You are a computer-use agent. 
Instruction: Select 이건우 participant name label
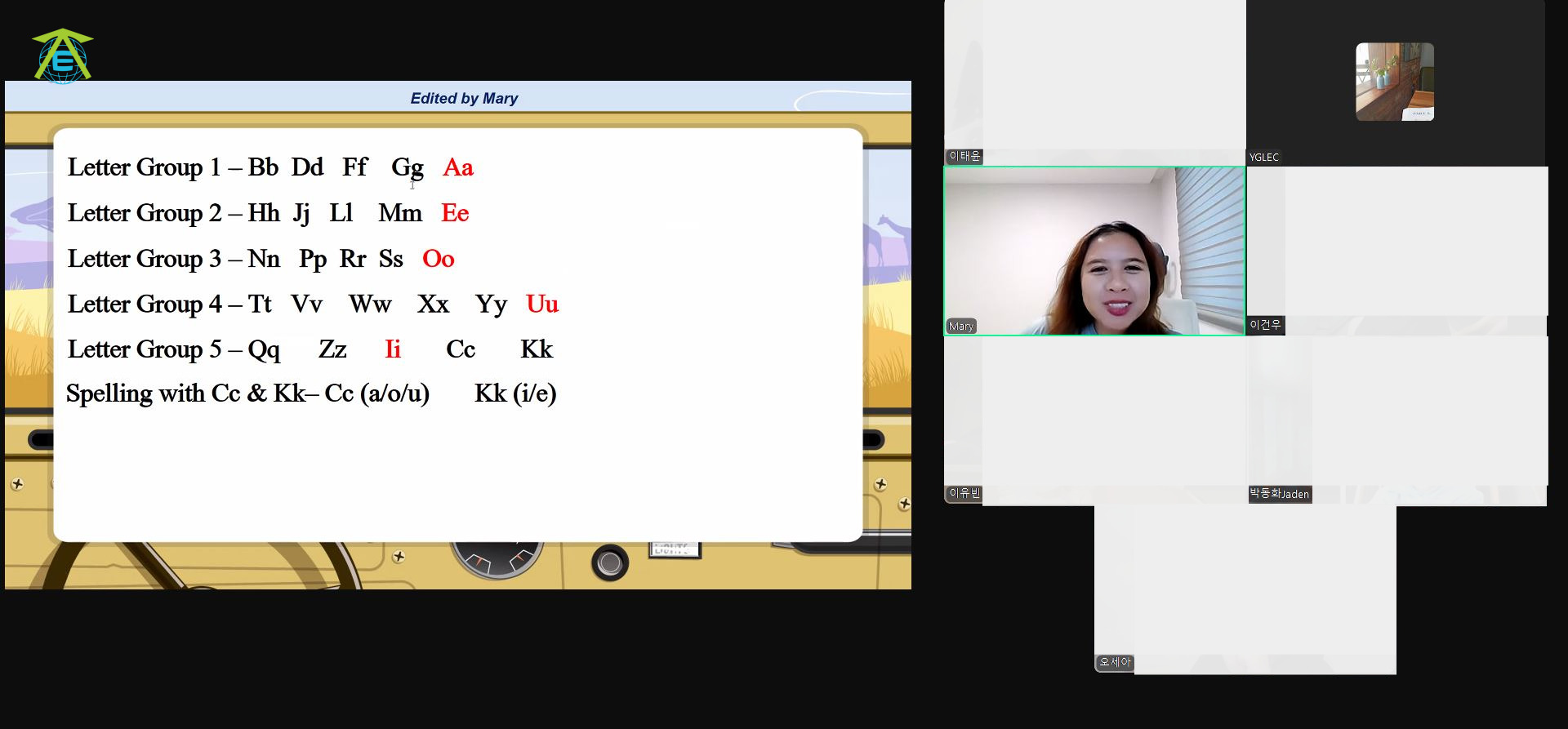(x=1265, y=325)
